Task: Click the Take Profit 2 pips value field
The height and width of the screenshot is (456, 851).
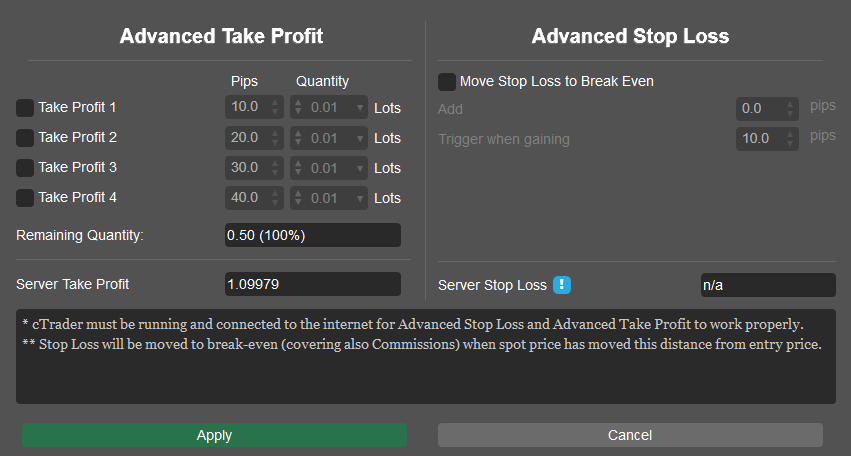Action: (x=255, y=138)
